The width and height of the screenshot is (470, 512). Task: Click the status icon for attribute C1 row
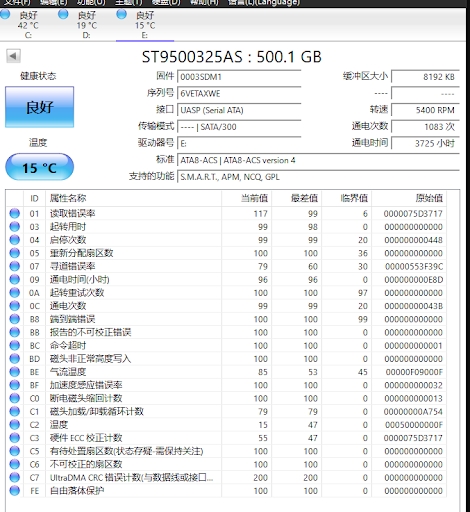pyautogui.click(x=15, y=411)
